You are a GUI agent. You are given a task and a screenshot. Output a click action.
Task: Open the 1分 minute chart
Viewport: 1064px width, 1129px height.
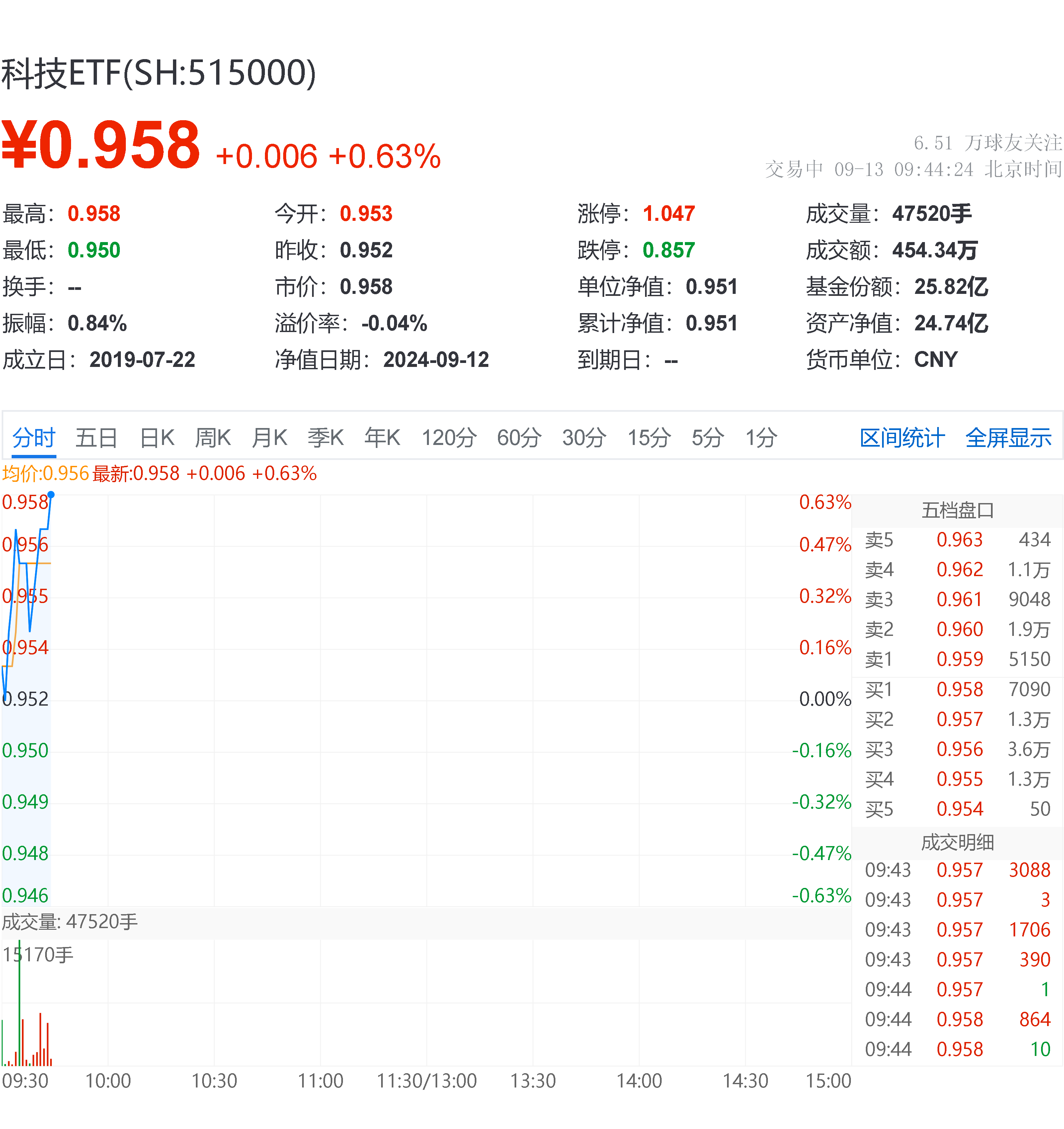pyautogui.click(x=760, y=437)
